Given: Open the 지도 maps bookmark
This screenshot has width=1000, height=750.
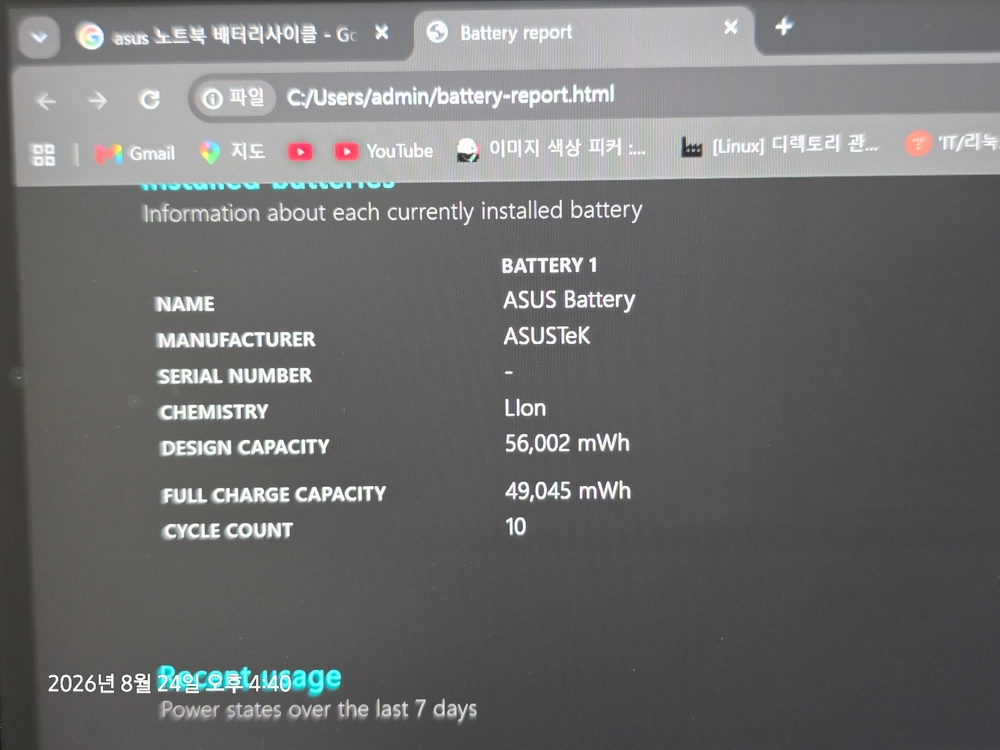Looking at the screenshot, I should pyautogui.click(x=232, y=152).
